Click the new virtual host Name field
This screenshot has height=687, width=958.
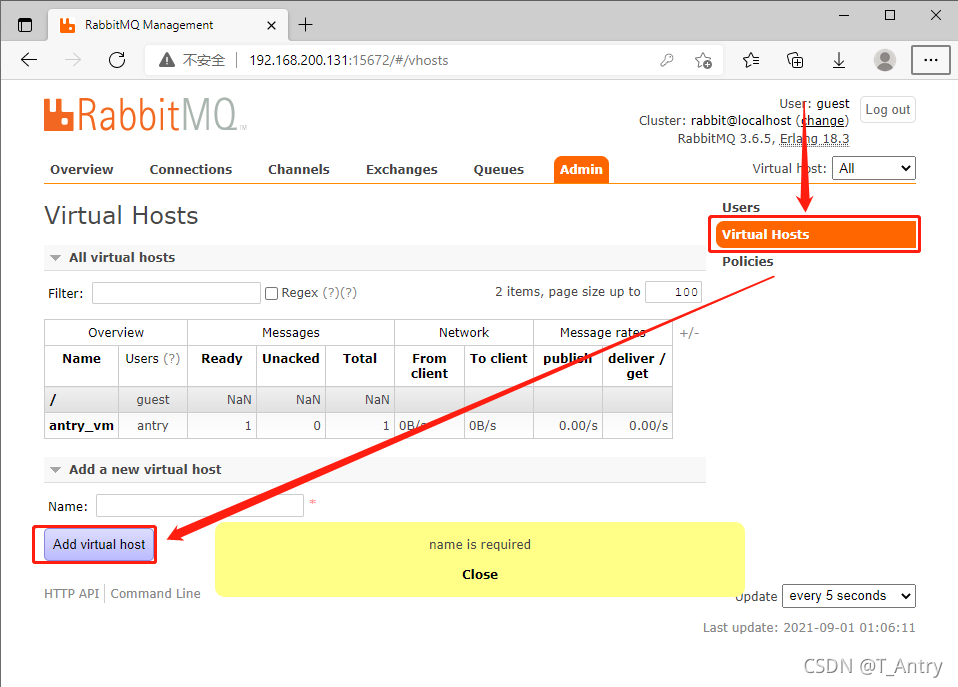[x=200, y=505]
